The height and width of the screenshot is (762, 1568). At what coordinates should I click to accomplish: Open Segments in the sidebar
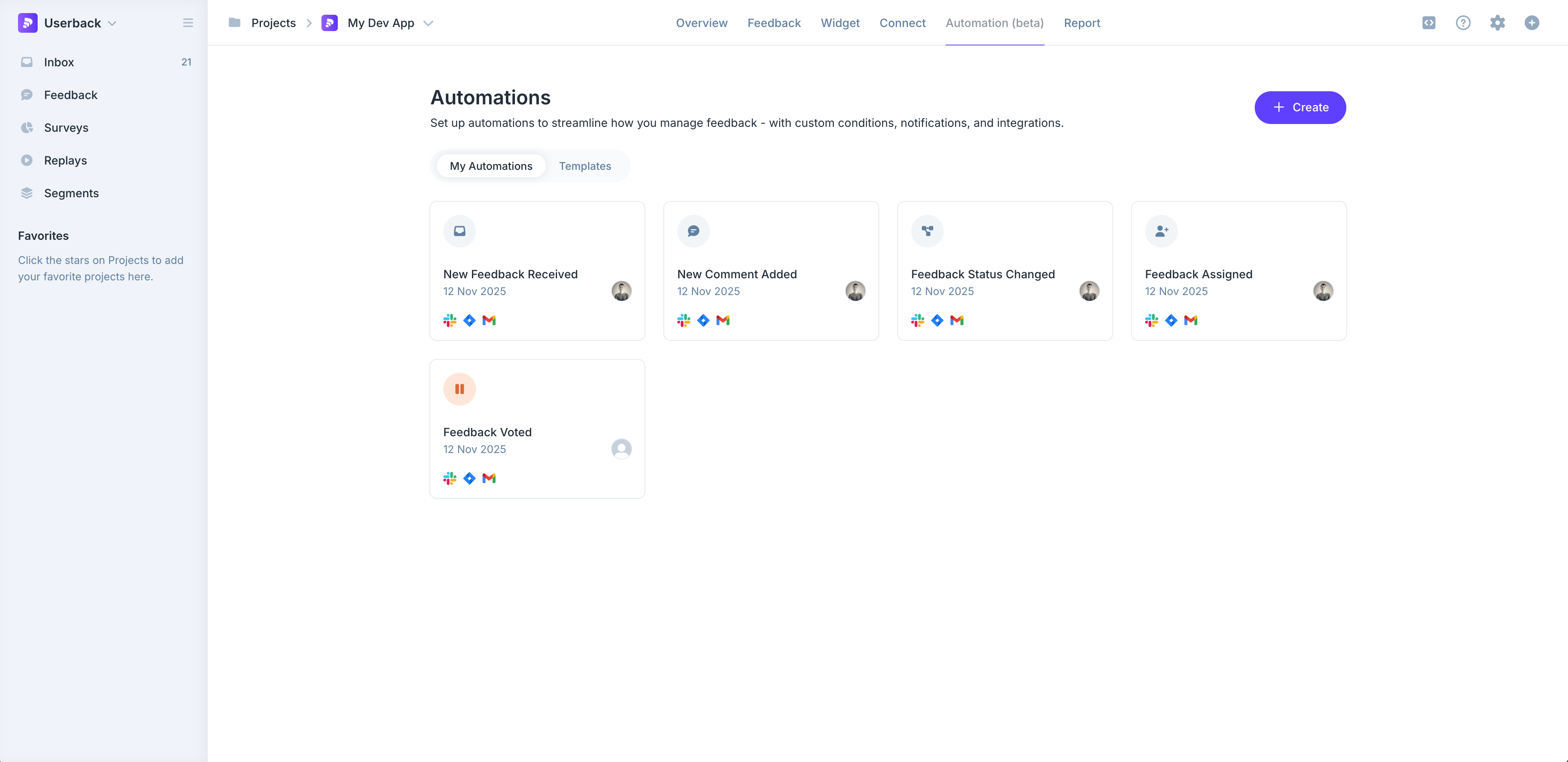click(x=104, y=193)
